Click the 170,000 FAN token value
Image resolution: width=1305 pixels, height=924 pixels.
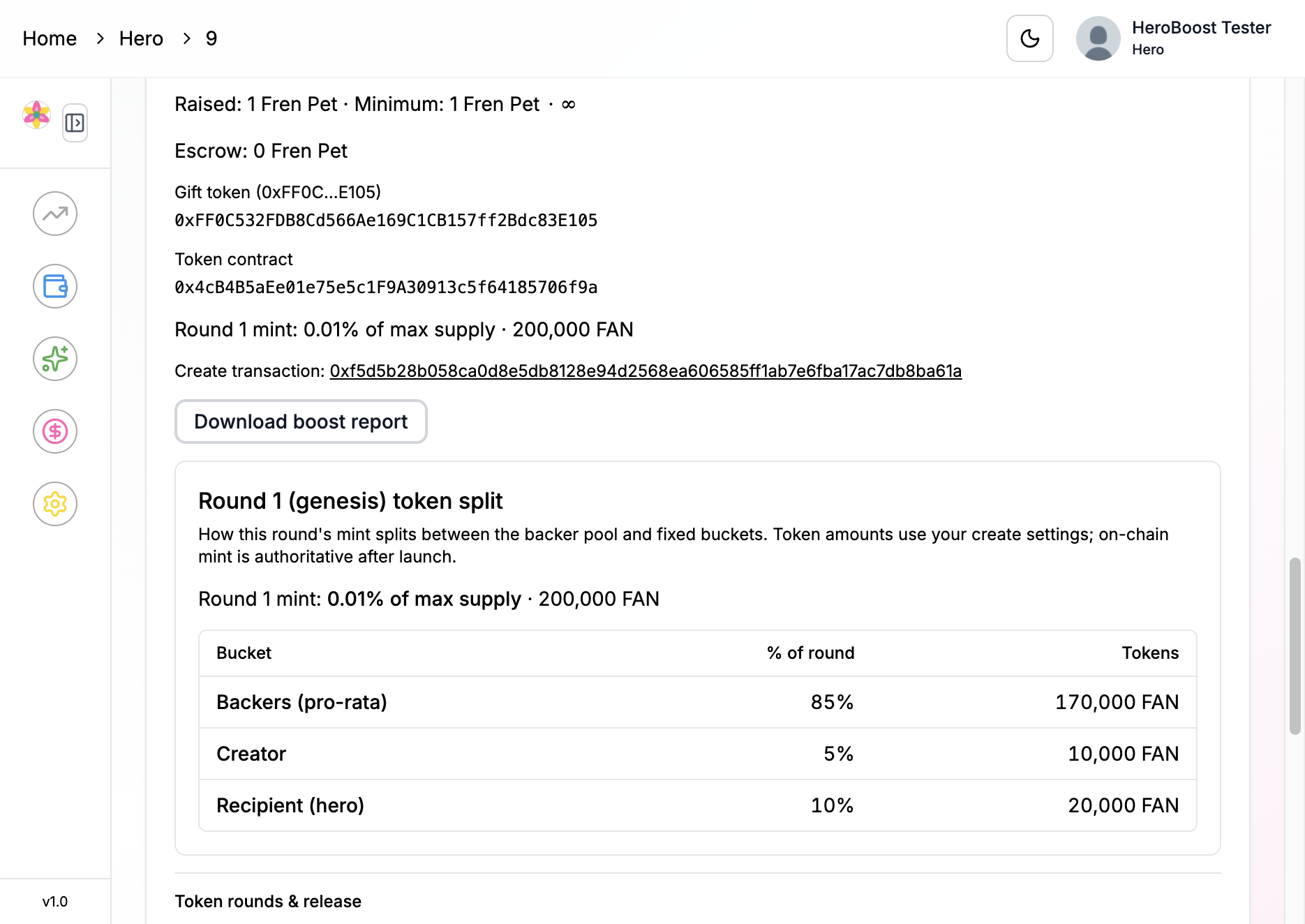(x=1117, y=702)
